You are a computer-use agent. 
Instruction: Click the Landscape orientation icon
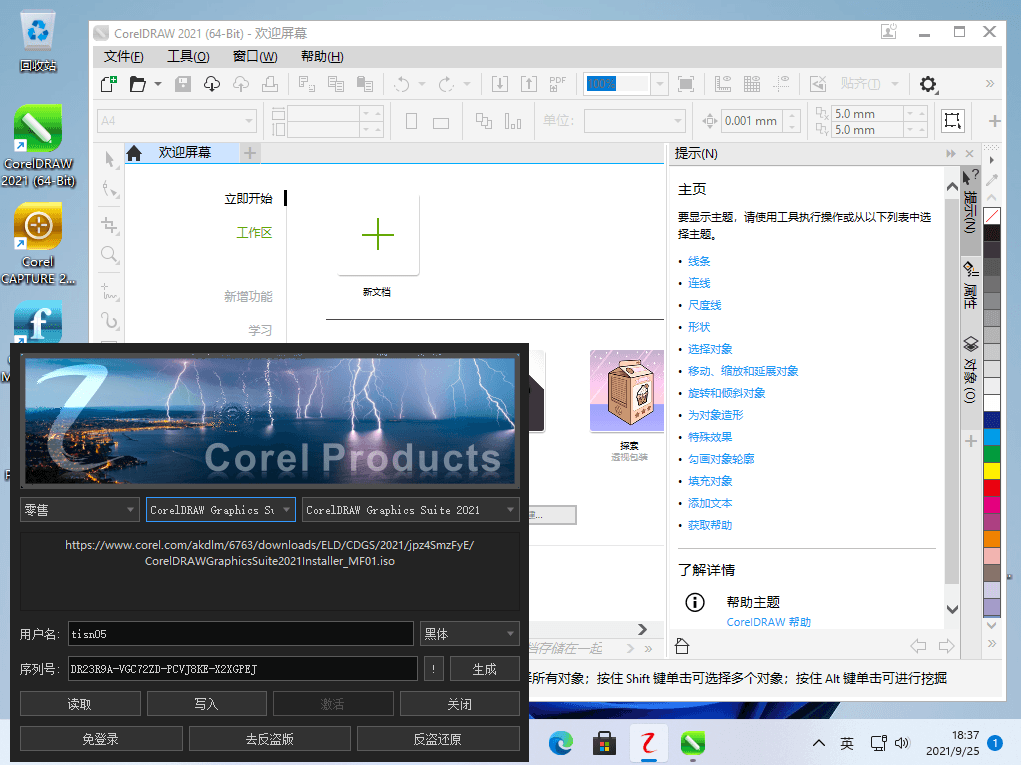[441, 122]
